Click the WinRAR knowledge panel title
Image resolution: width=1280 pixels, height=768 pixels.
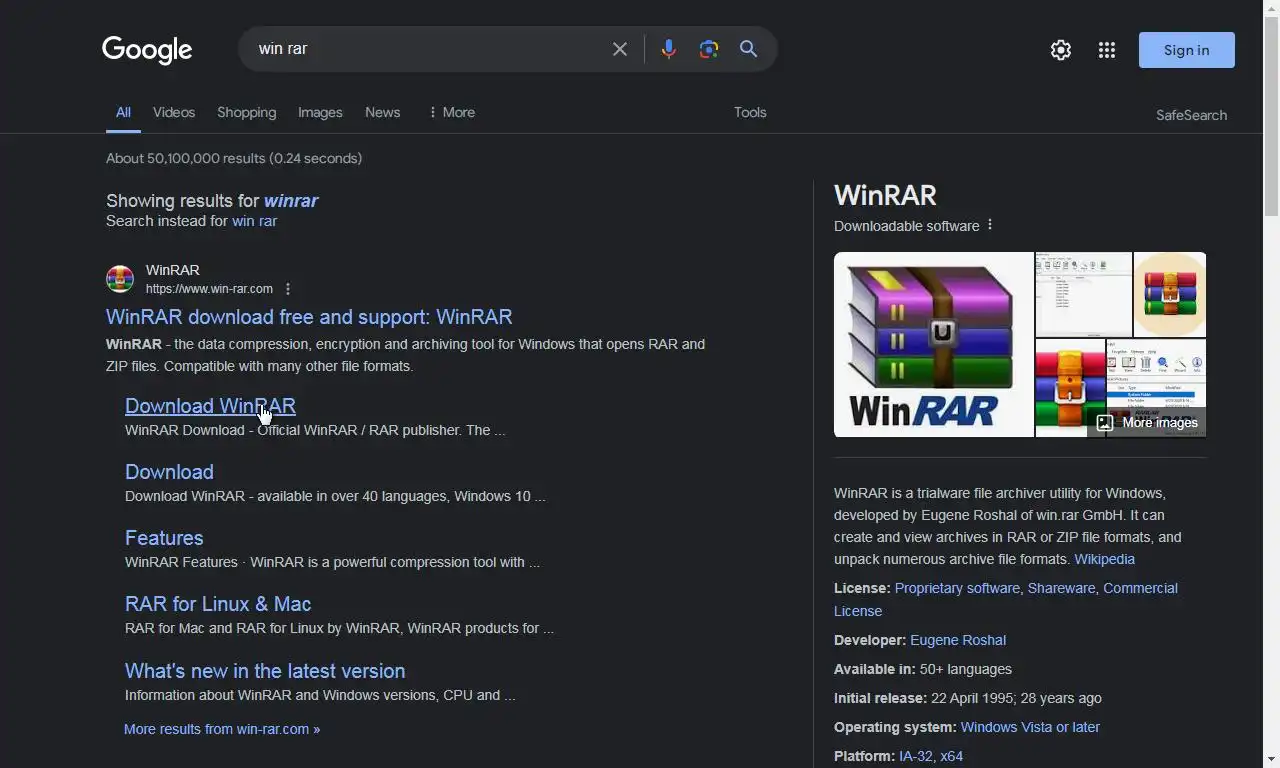coord(885,195)
